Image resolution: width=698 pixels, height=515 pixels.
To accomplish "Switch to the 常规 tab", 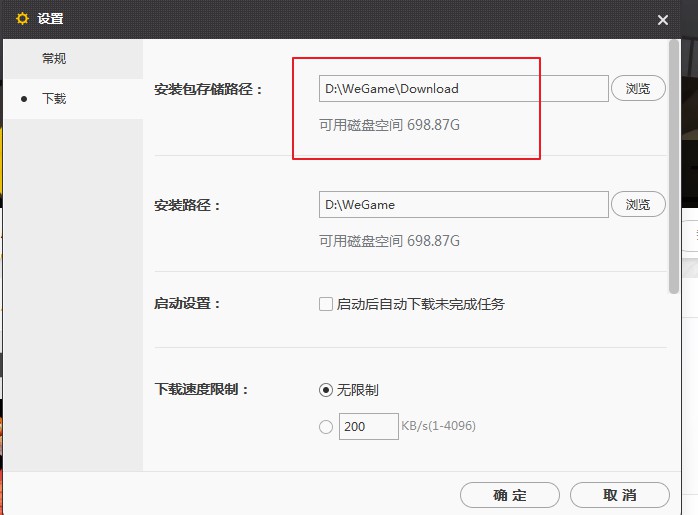I will click(x=54, y=59).
